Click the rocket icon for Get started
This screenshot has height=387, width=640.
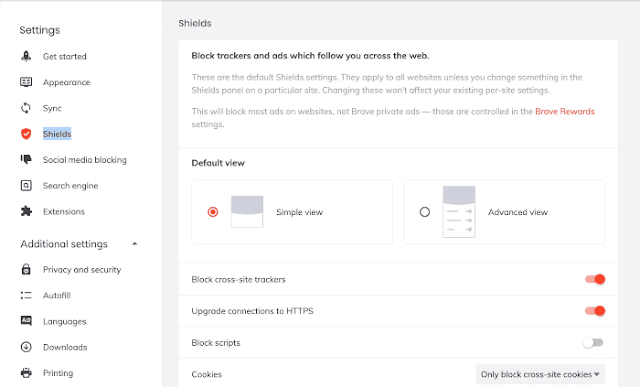pos(26,56)
